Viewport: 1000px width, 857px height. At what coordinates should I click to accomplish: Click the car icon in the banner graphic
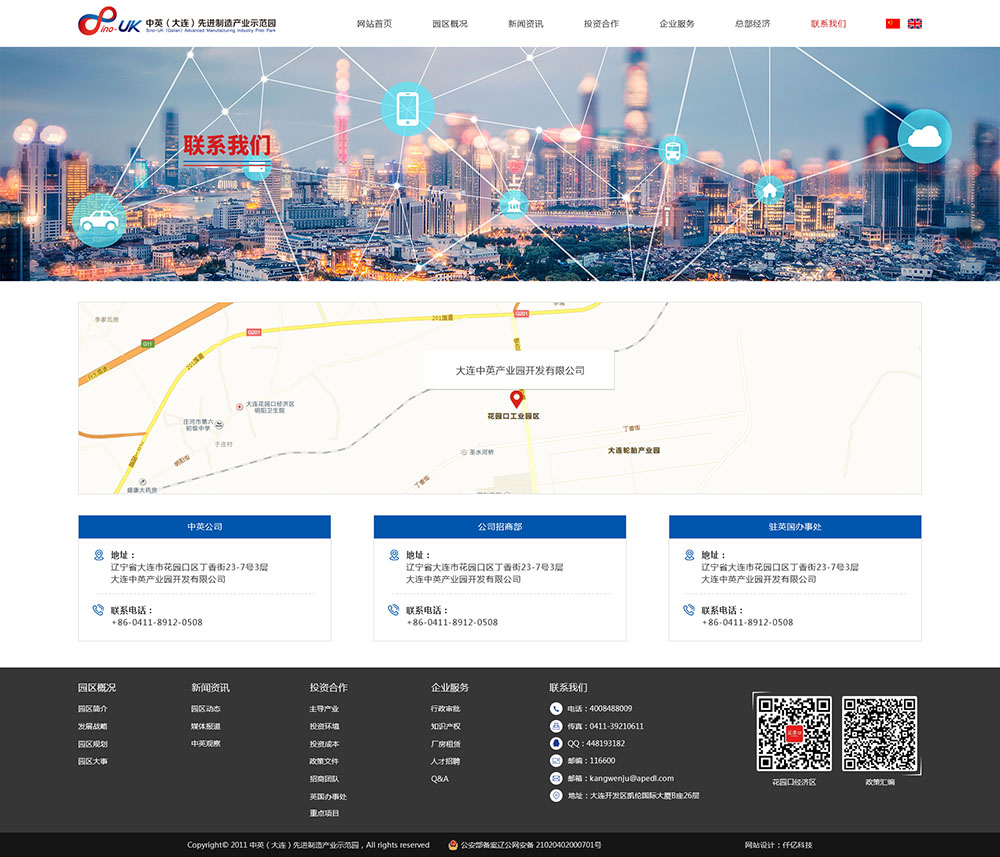point(99,222)
